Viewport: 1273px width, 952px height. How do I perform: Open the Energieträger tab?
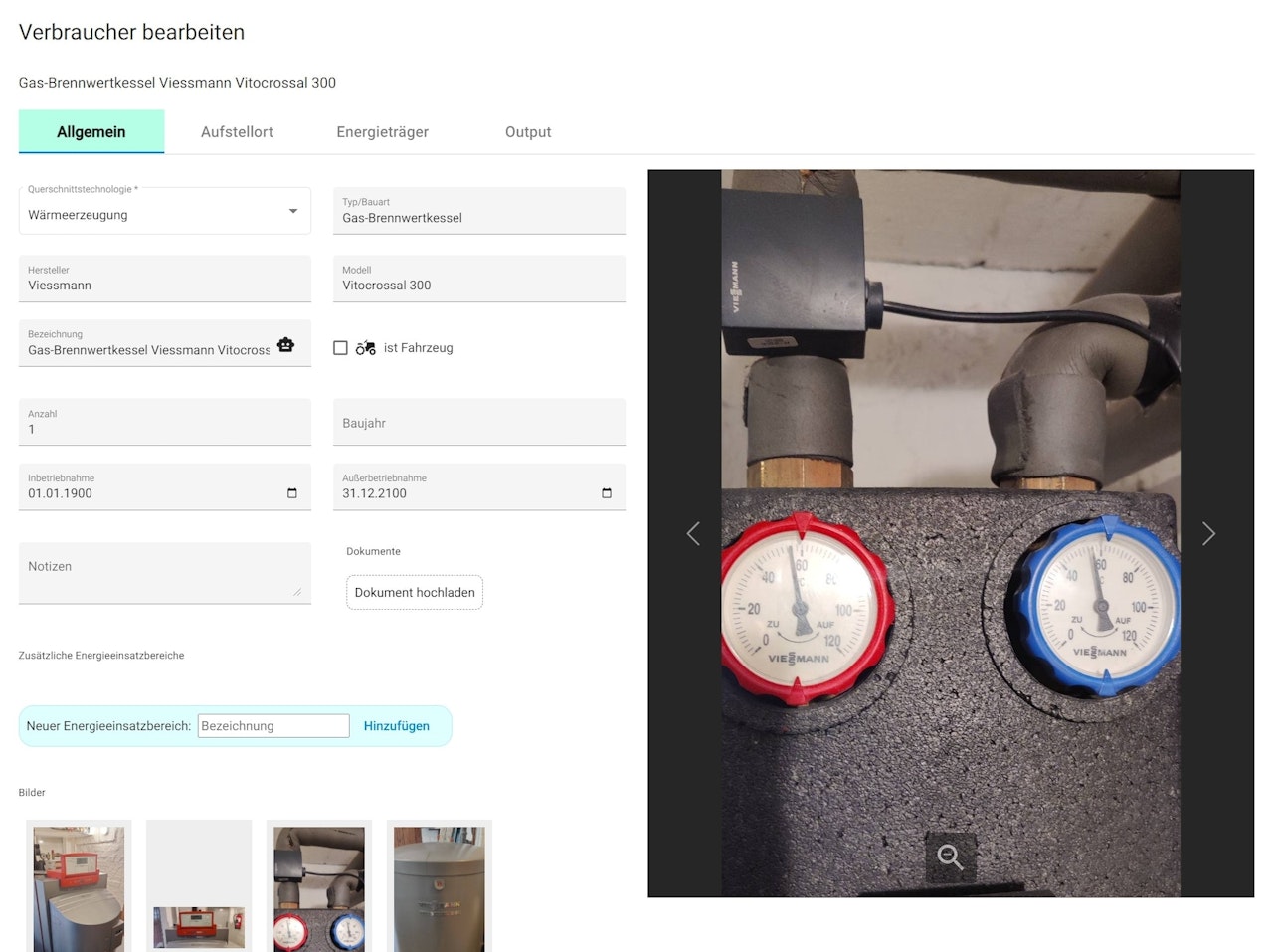pyautogui.click(x=383, y=132)
